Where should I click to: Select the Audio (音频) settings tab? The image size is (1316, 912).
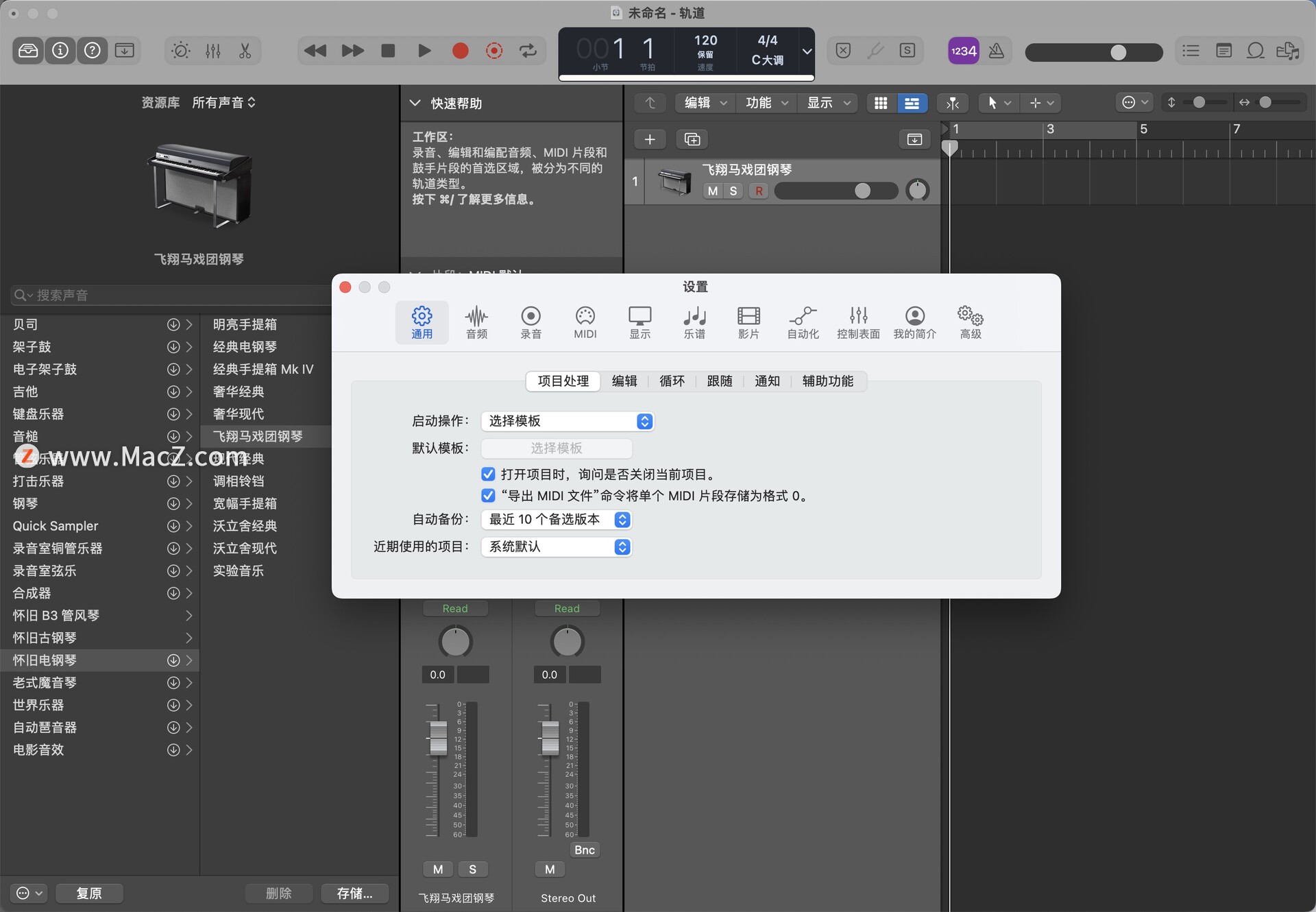(476, 320)
